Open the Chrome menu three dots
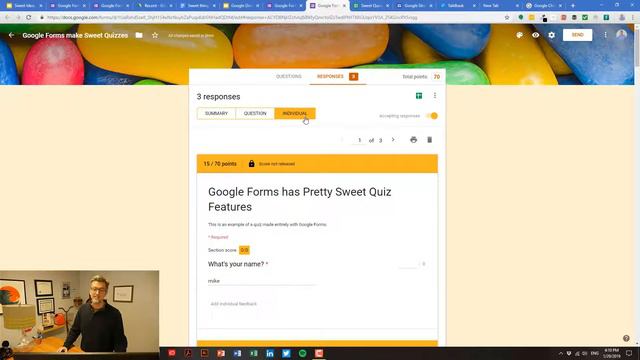This screenshot has width=640, height=360. pyautogui.click(x=633, y=18)
